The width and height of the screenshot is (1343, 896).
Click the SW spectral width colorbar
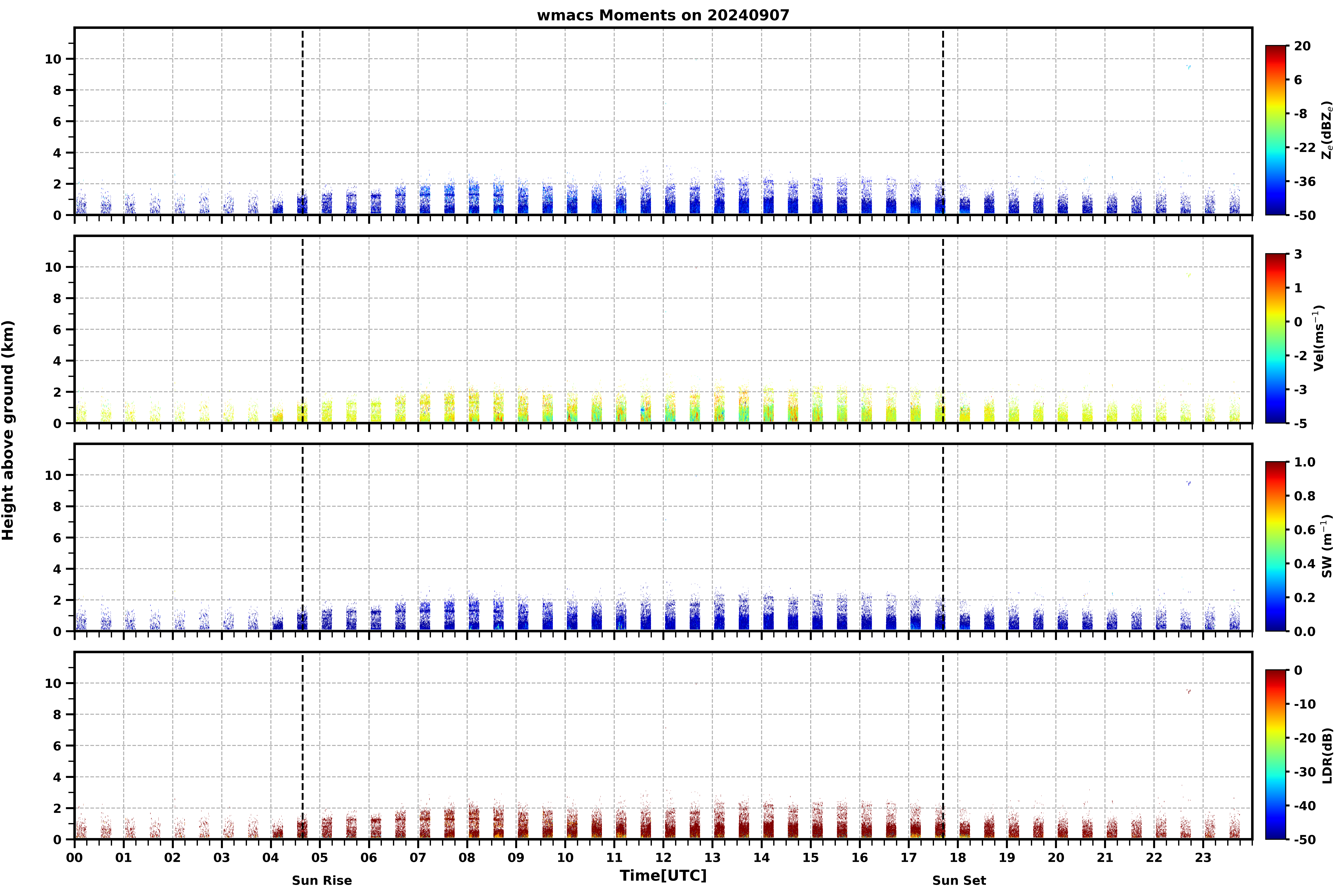(1276, 546)
